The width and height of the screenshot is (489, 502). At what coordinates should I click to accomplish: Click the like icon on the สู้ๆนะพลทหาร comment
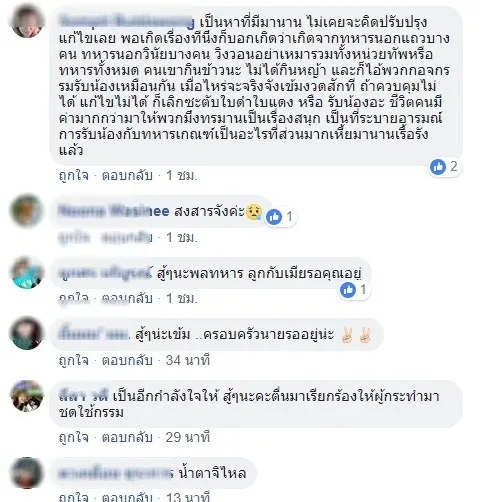click(x=348, y=290)
